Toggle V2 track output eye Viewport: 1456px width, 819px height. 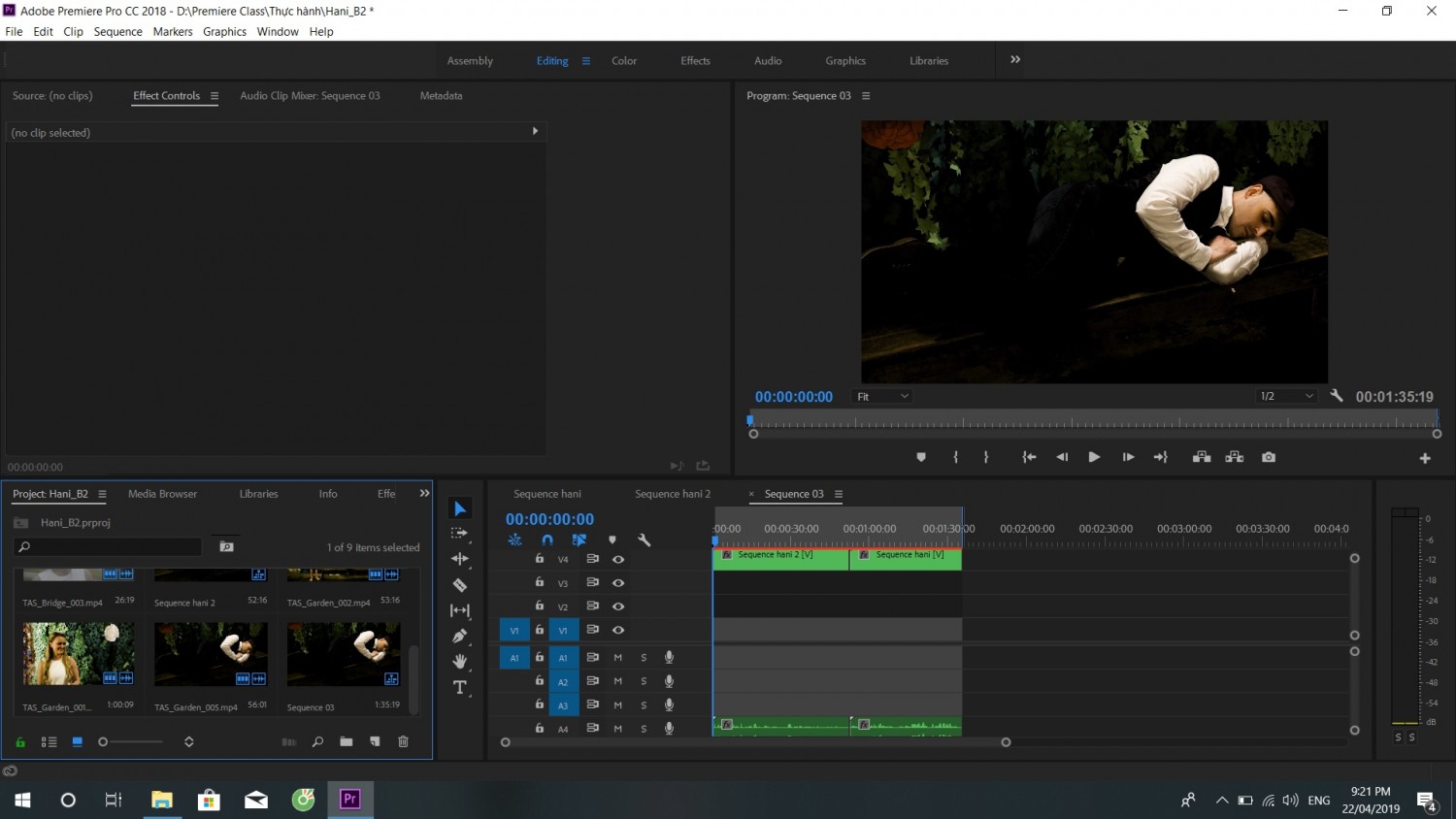click(618, 606)
